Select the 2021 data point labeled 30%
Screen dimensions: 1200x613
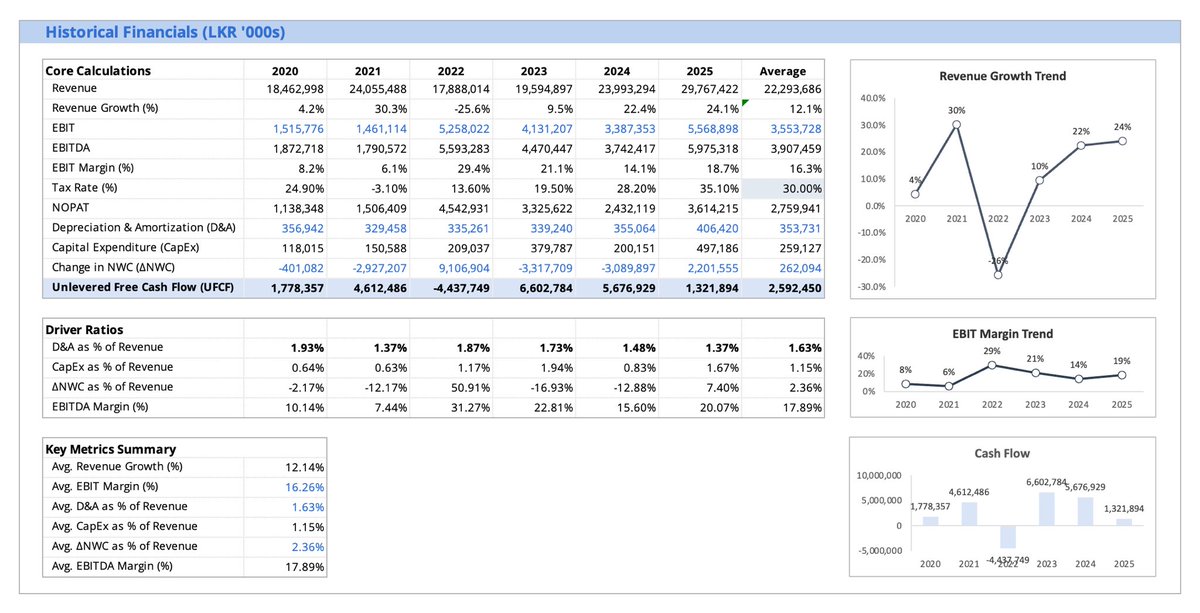click(957, 125)
